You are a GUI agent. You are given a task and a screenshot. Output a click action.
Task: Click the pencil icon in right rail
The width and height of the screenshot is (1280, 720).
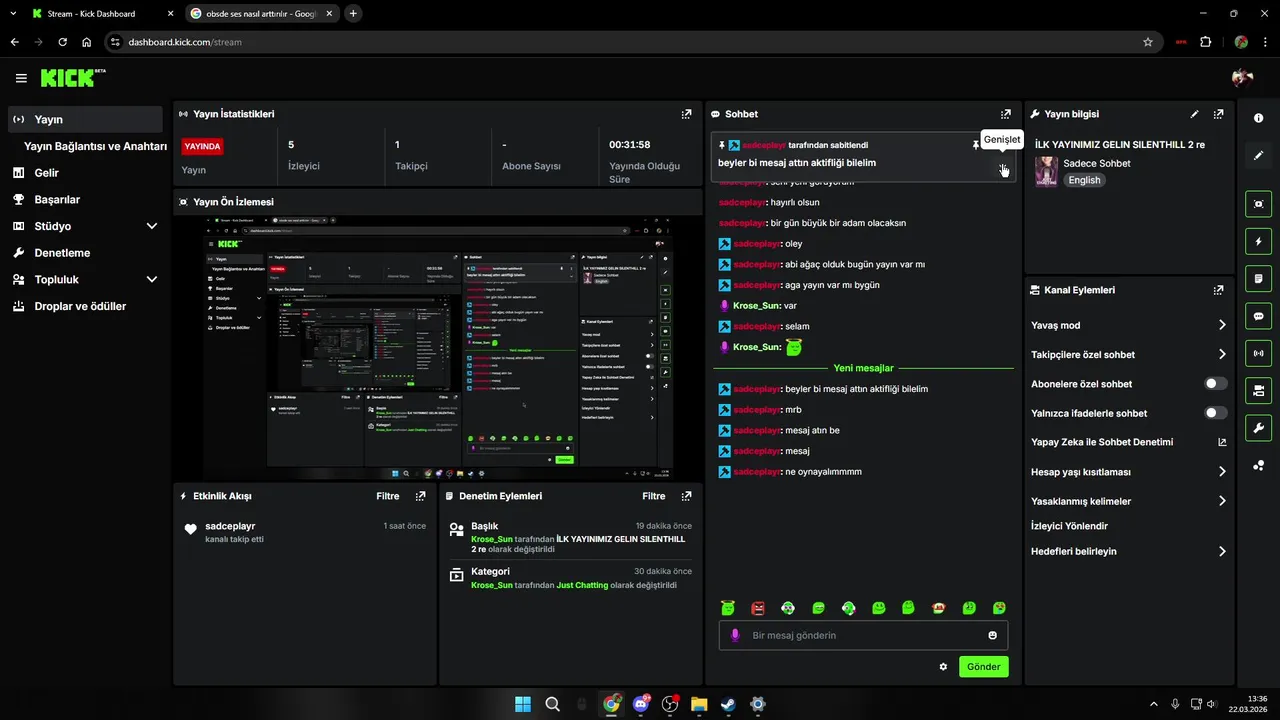[x=1258, y=156]
